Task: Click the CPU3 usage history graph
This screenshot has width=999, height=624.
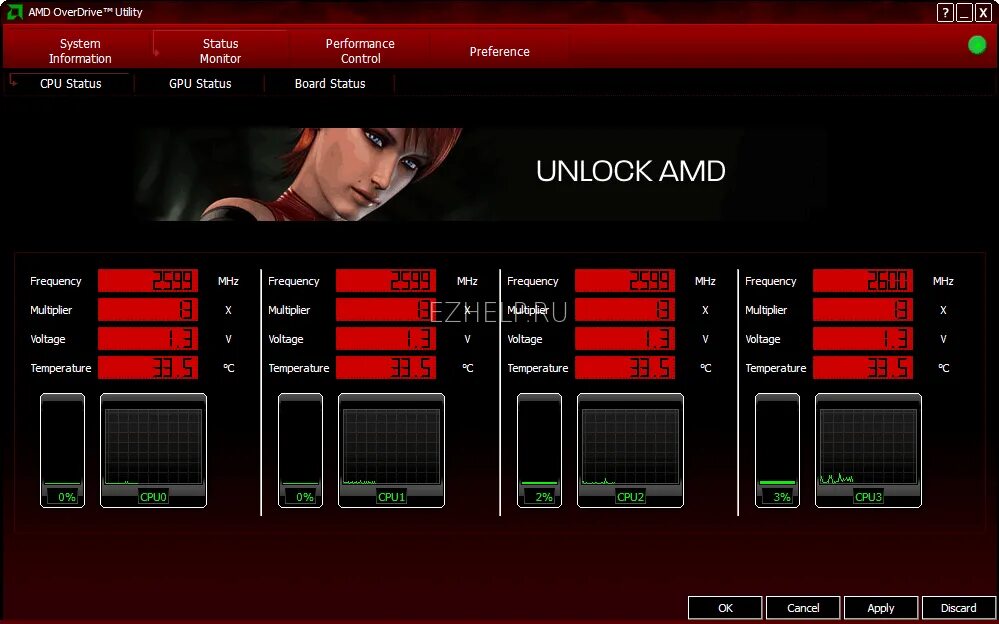Action: (868, 451)
